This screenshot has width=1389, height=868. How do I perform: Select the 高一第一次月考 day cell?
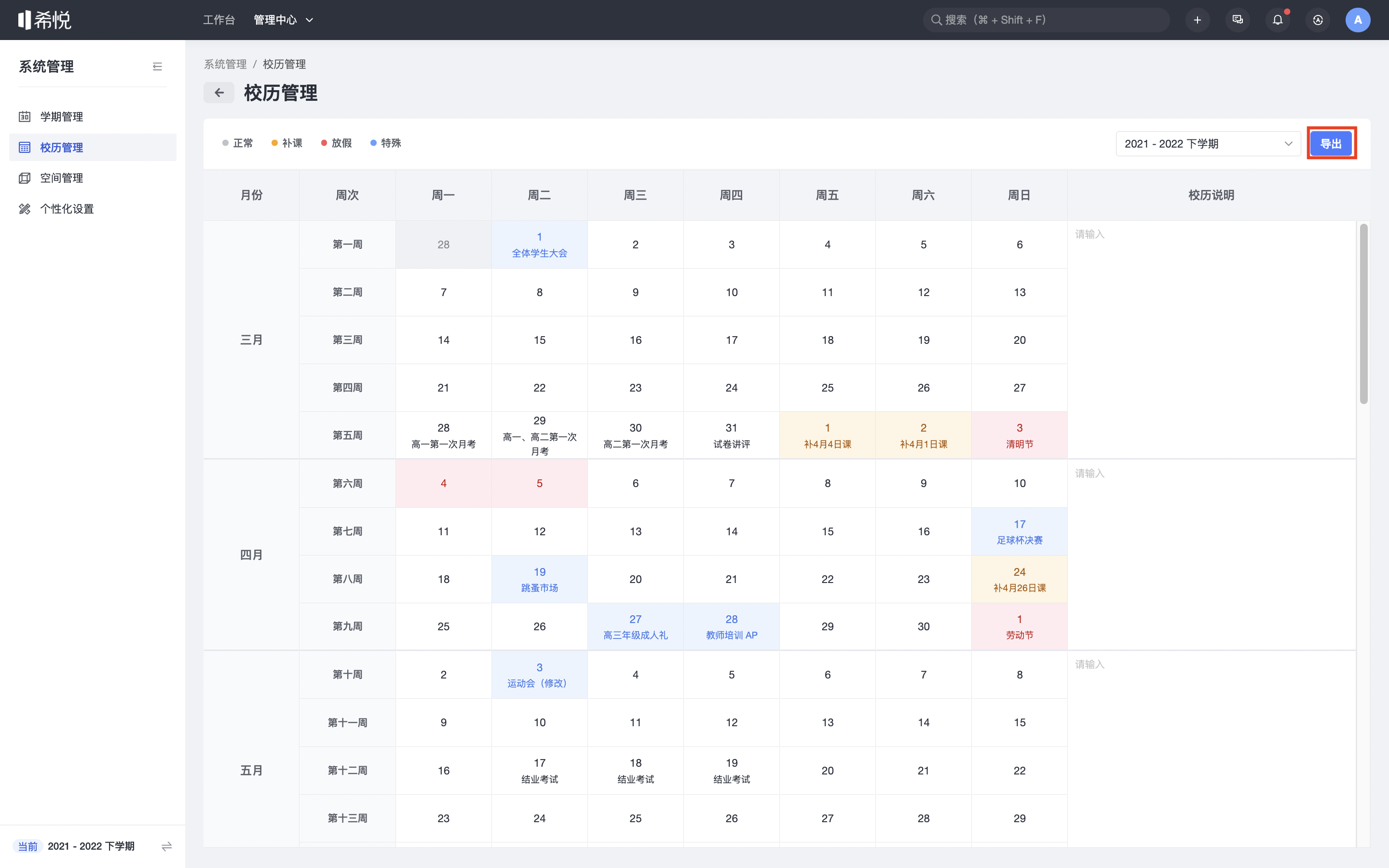(444, 435)
